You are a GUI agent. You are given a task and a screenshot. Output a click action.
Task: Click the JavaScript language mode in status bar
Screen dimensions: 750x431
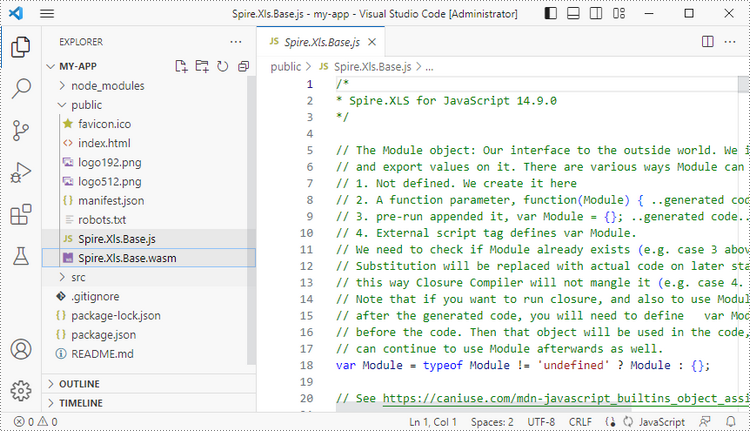tap(662, 422)
